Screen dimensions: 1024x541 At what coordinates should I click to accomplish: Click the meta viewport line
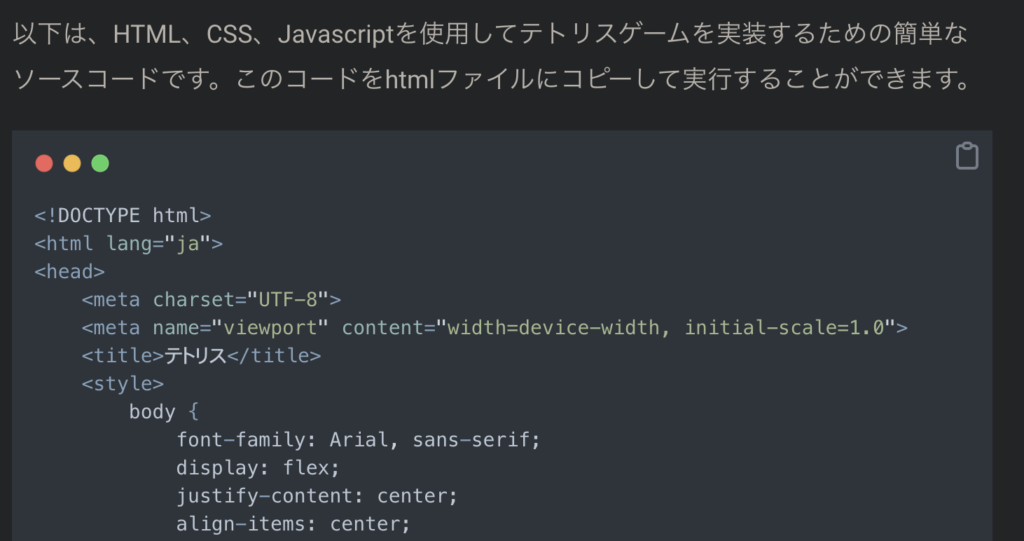(x=494, y=327)
